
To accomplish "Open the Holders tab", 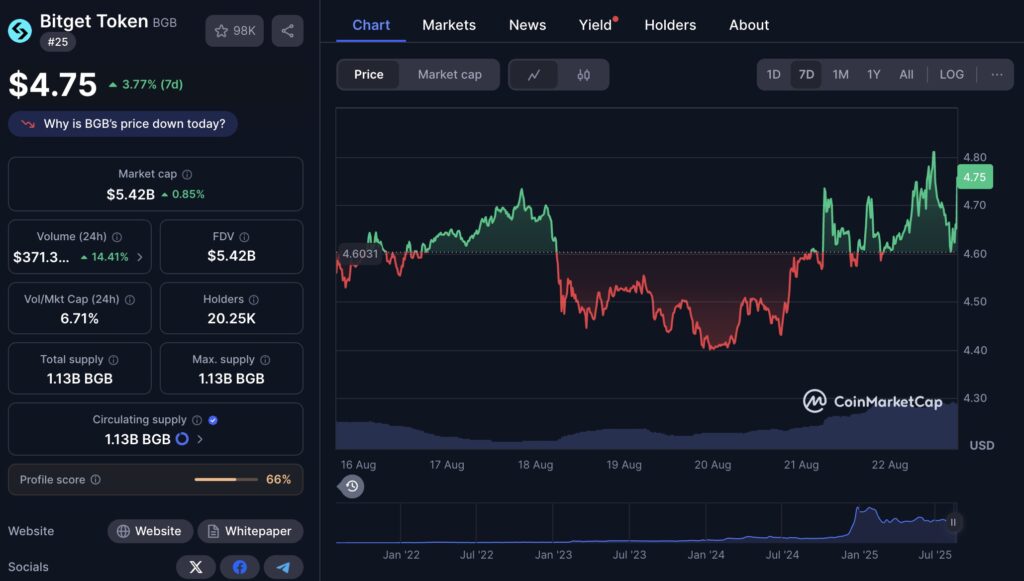I will [670, 25].
